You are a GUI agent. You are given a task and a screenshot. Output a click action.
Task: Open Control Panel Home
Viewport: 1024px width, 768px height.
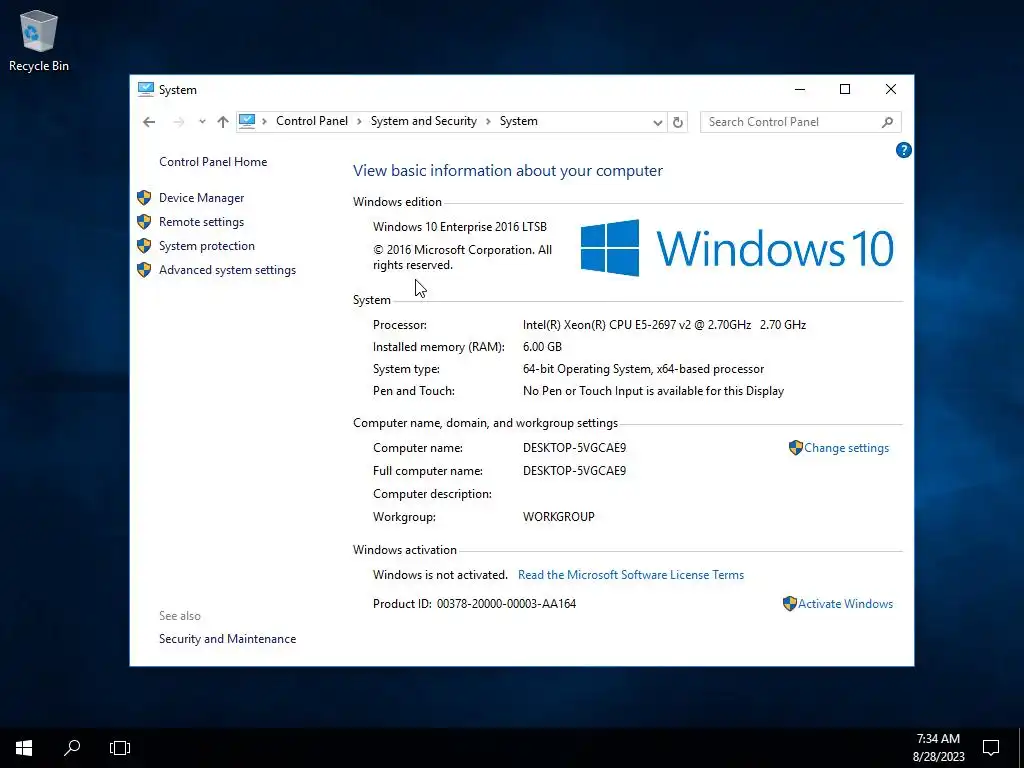coord(213,162)
